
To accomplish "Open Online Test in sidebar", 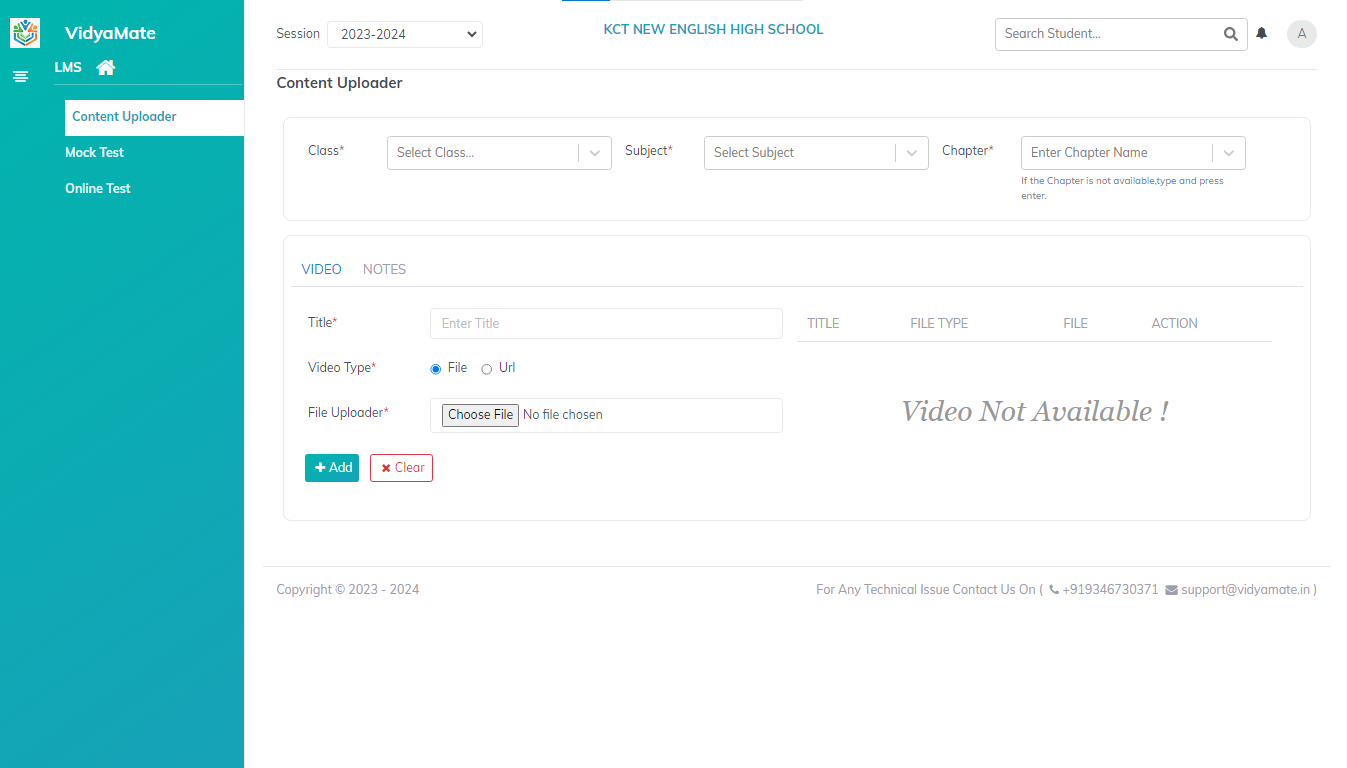I will coord(98,189).
